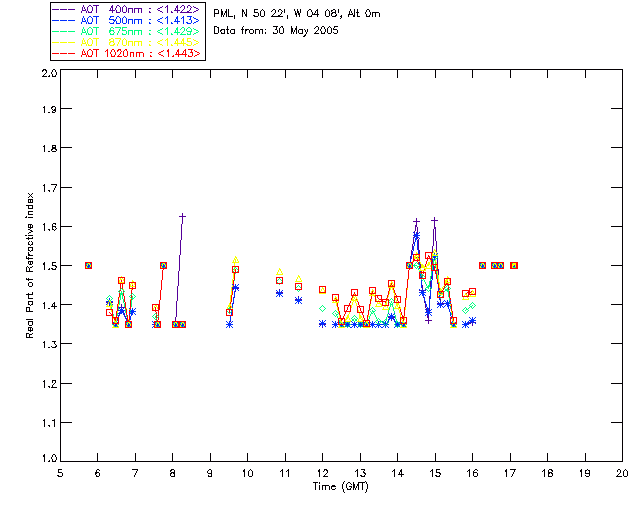This screenshot has height=512, width=640.
Task: Click the blue asterisk marker near 11 GMT
Action: coord(279,293)
